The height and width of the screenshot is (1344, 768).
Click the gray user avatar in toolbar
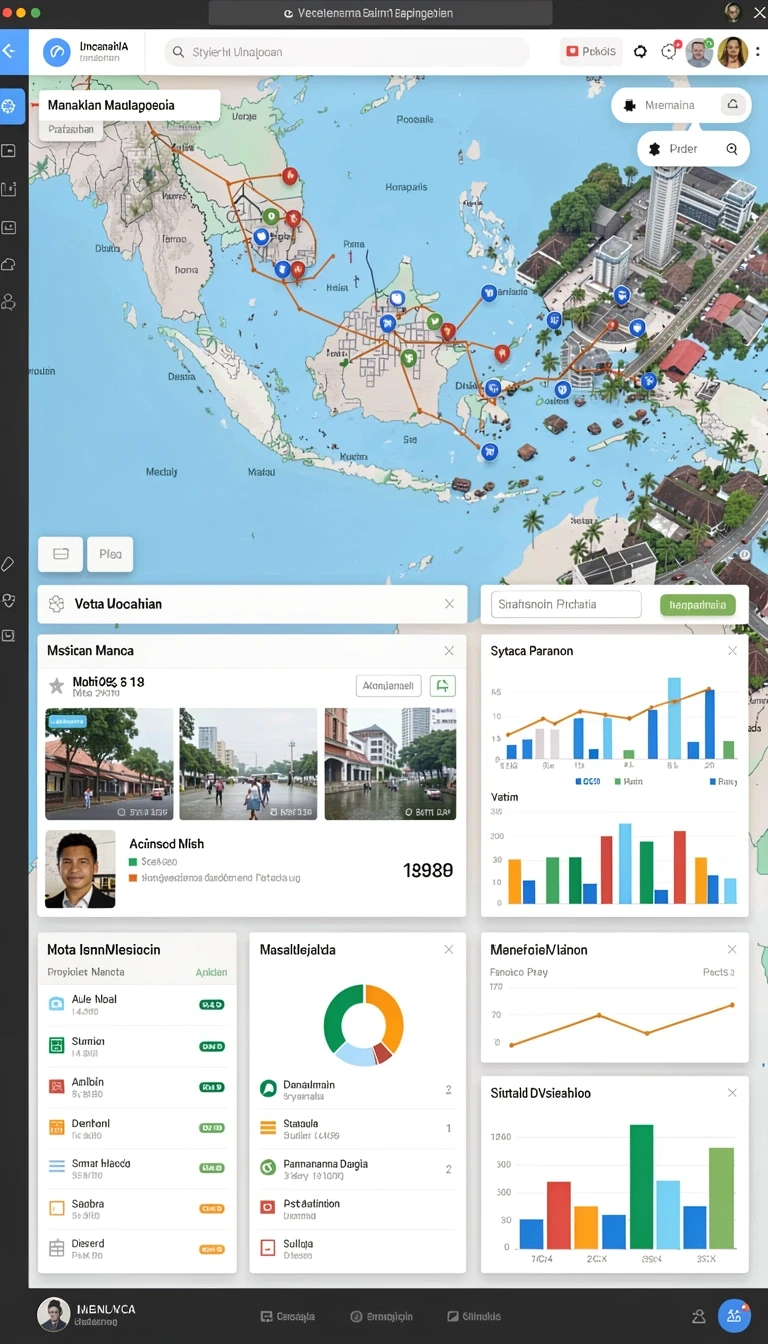[699, 52]
